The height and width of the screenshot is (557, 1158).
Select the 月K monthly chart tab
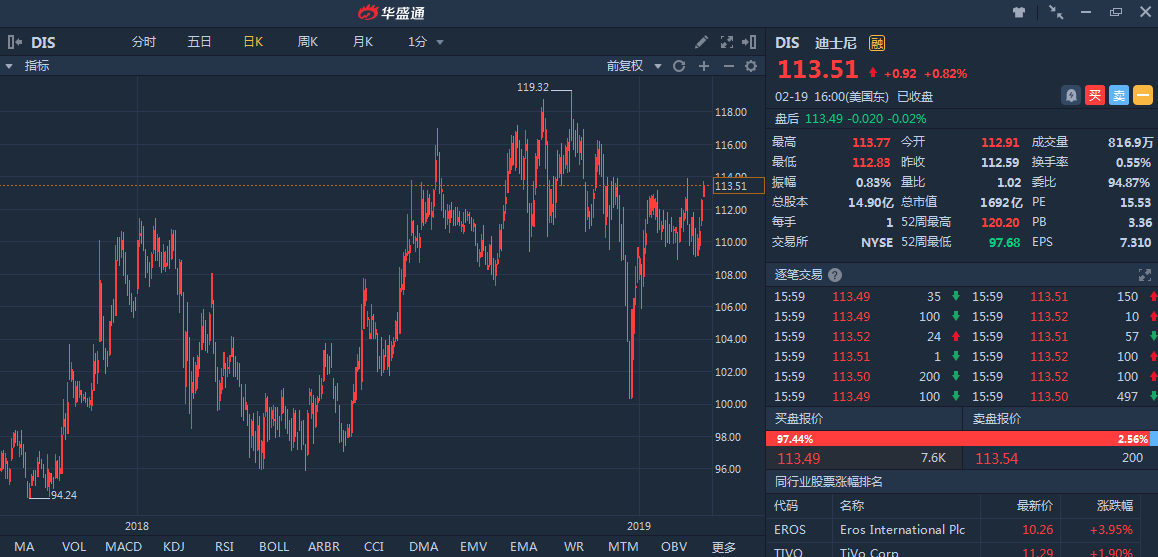coord(363,42)
